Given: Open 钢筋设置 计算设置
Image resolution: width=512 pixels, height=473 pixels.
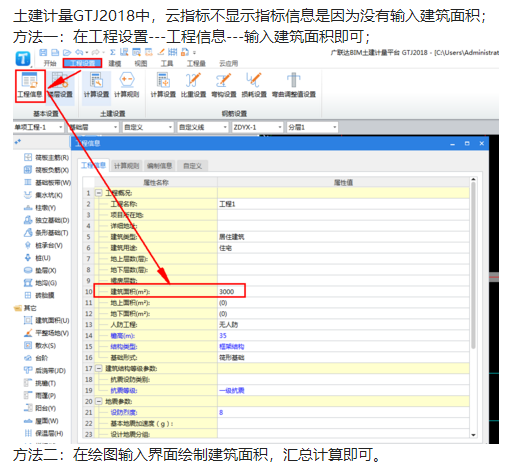Looking at the screenshot, I should [163, 86].
